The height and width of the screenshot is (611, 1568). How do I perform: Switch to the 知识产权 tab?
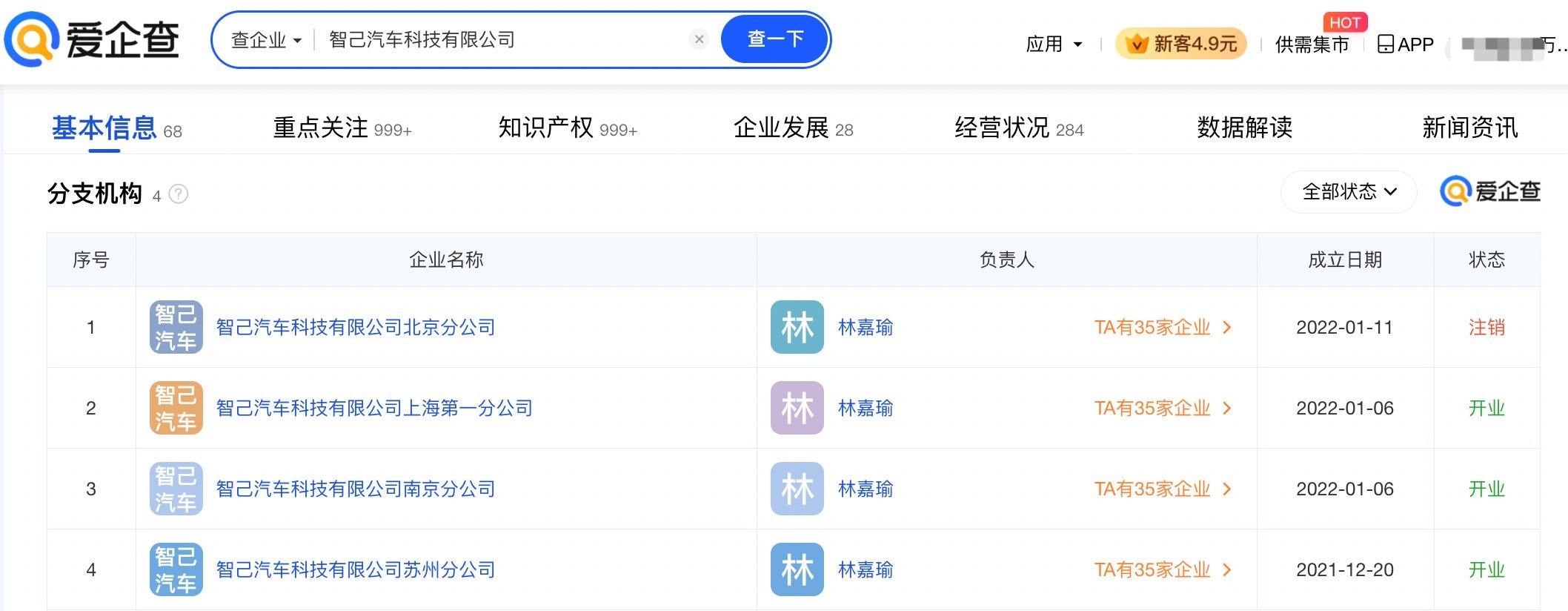coord(568,128)
